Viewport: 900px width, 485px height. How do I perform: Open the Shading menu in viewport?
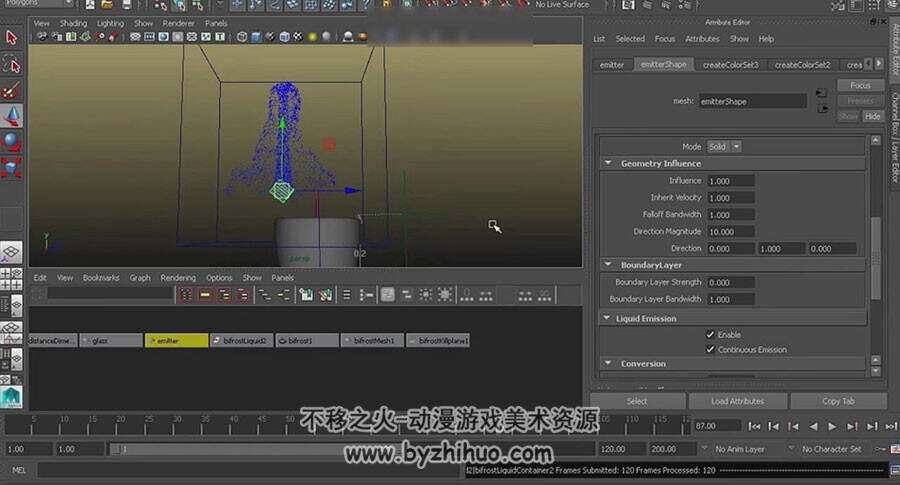pos(73,24)
